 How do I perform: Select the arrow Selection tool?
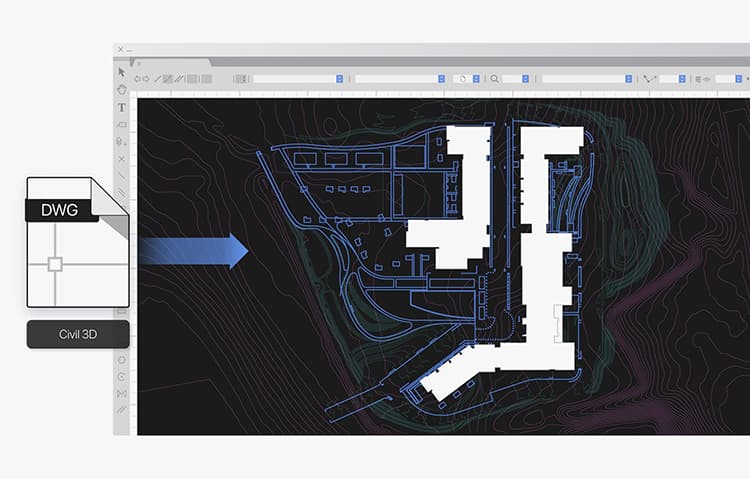tap(121, 72)
